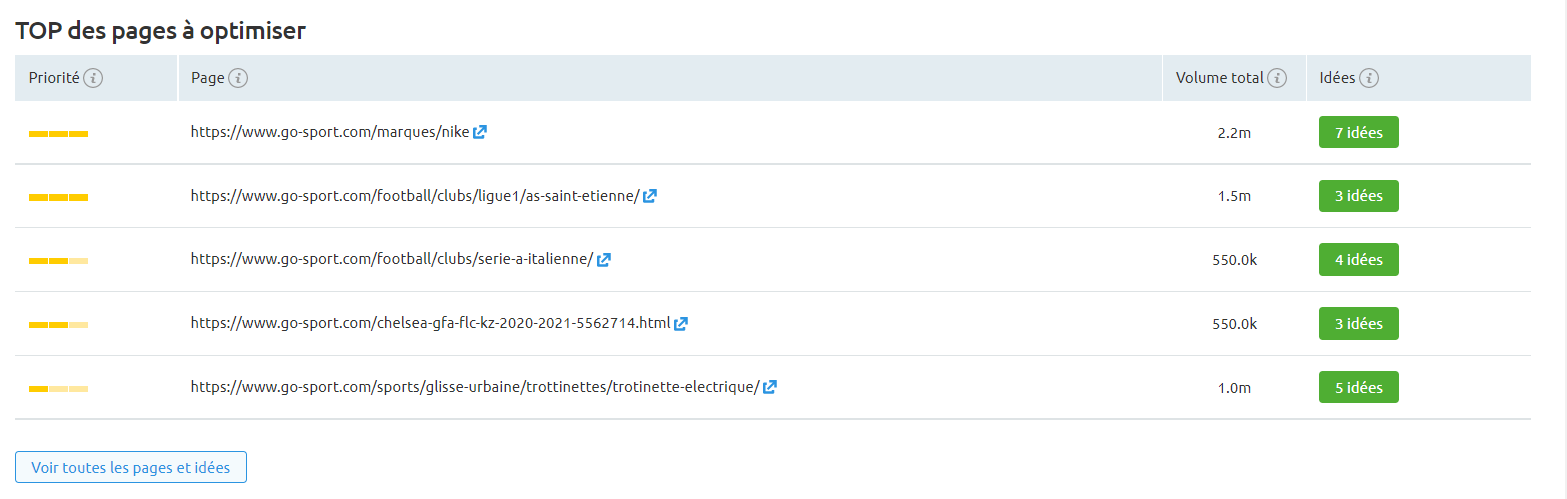Open external link icon for trotinette-electrique URL
1567x499 pixels.
click(x=770, y=387)
